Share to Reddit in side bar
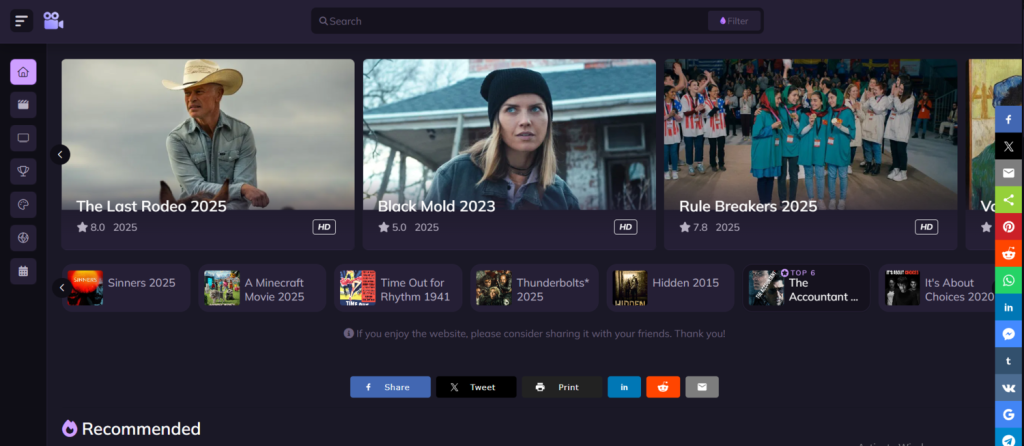The height and width of the screenshot is (446, 1024). 1009,253
